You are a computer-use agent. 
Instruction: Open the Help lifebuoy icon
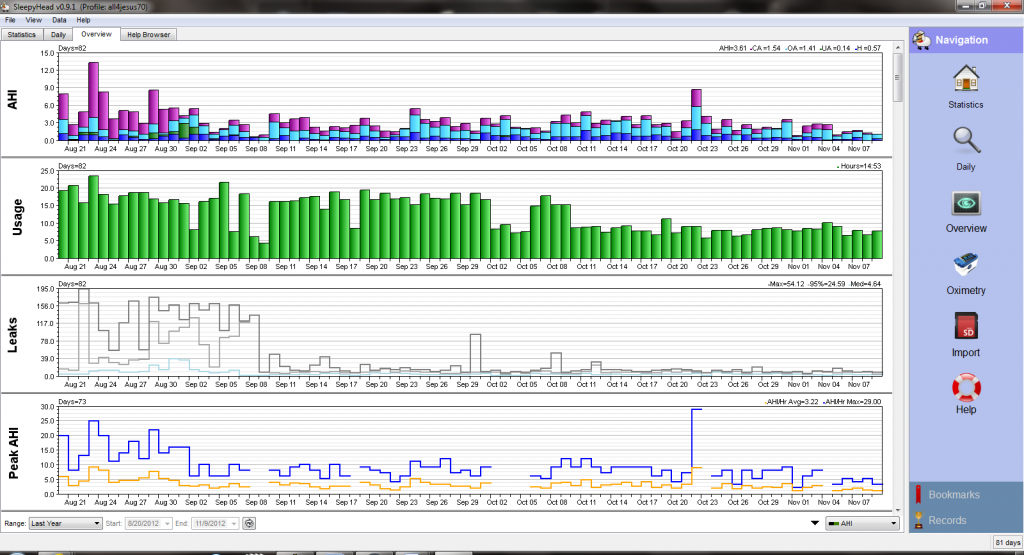point(966,387)
